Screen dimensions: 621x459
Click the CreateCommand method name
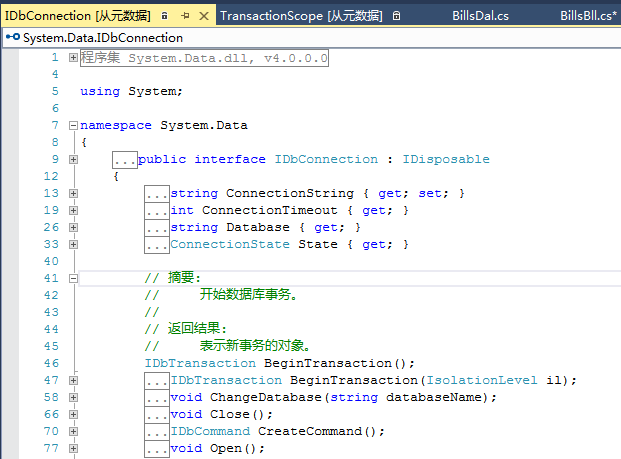(x=310, y=431)
